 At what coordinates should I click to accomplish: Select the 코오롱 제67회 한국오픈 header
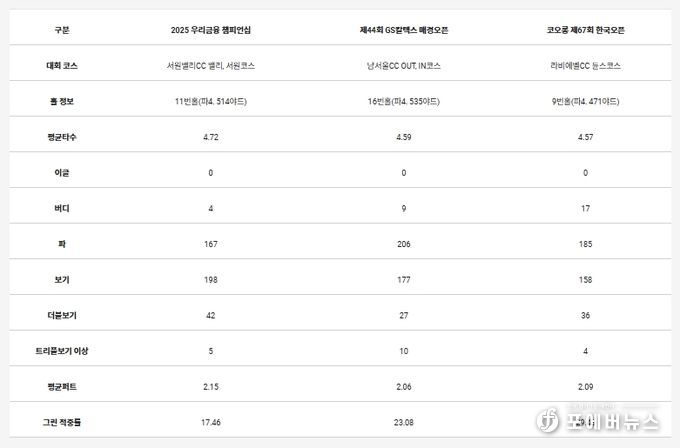pos(588,30)
